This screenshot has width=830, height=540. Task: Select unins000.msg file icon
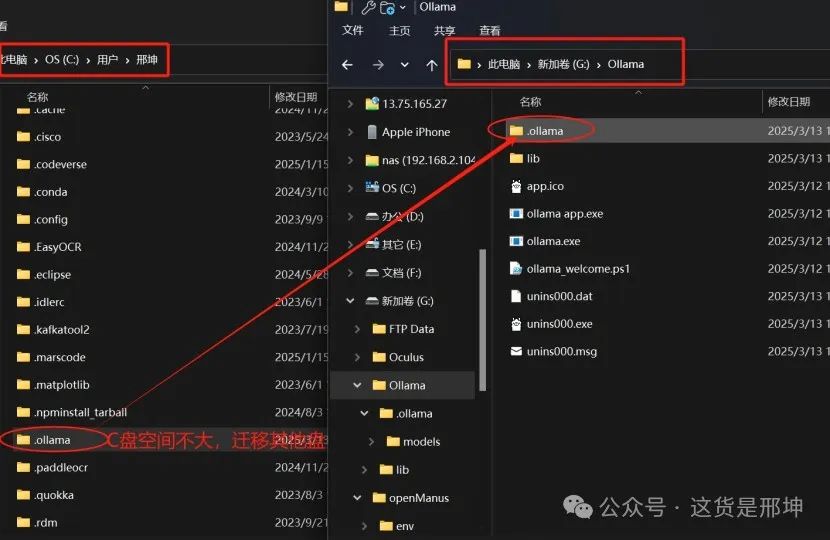pos(516,351)
